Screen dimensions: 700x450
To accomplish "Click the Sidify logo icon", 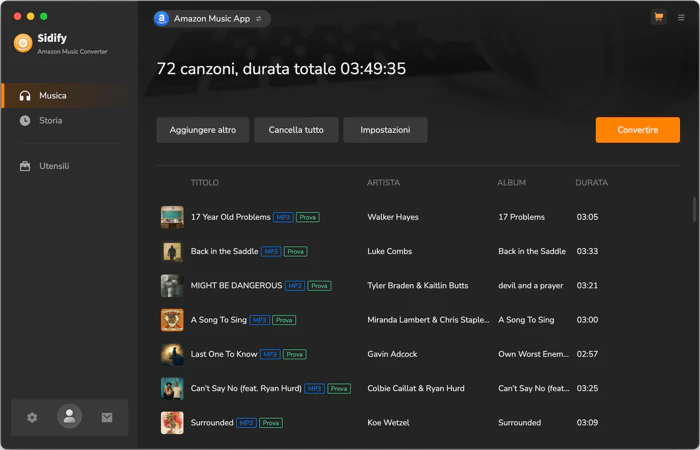I will pos(23,43).
